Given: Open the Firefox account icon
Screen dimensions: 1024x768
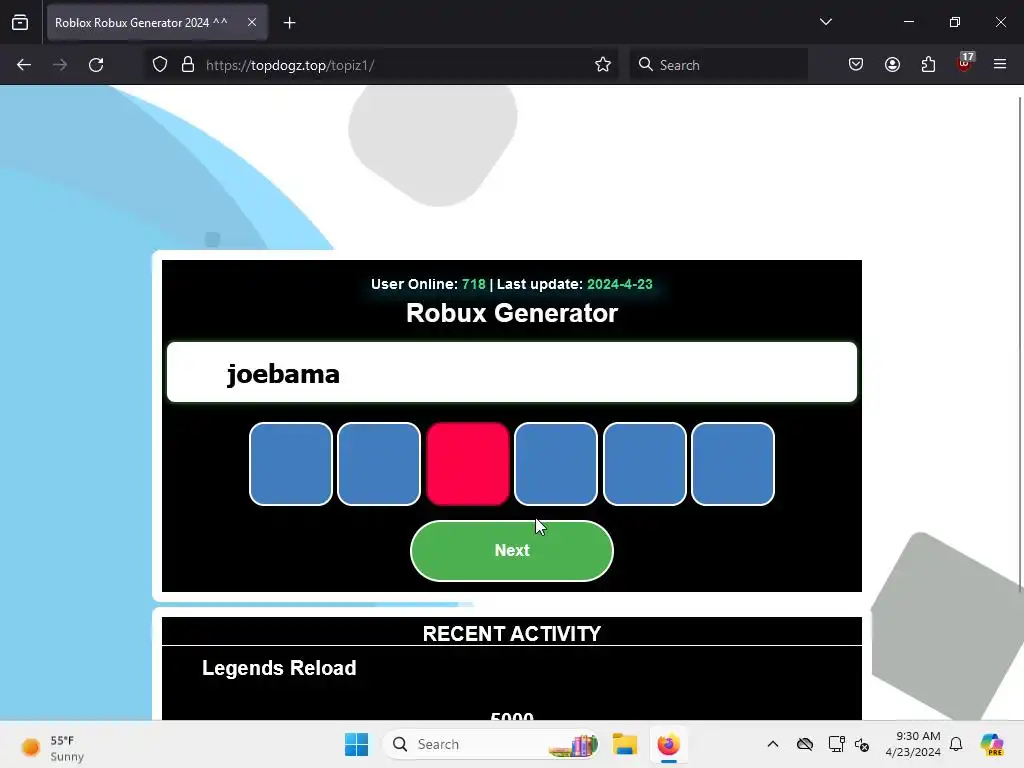Looking at the screenshot, I should tap(893, 65).
